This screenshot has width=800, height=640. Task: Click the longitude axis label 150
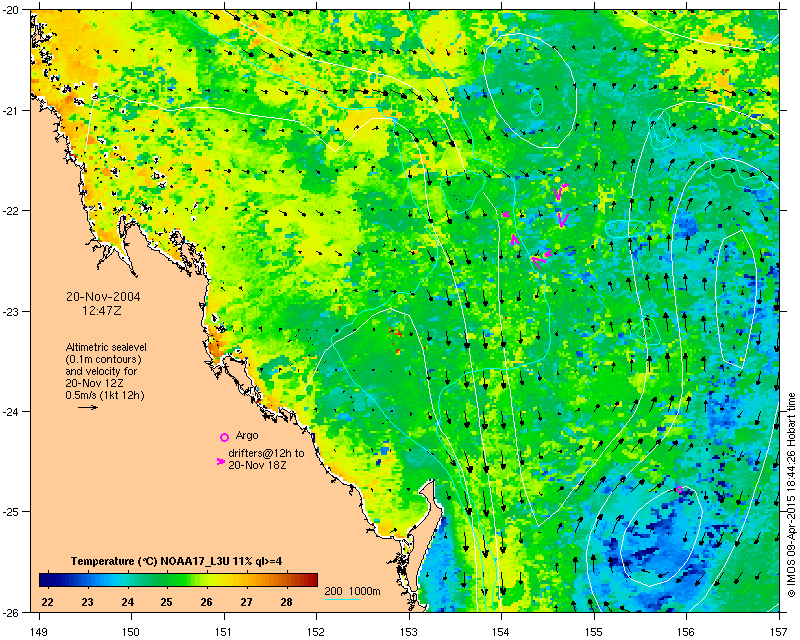point(132,632)
